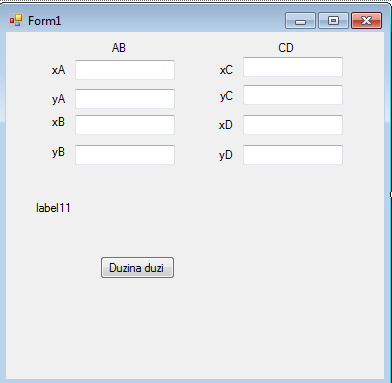Click into the yB input field
392x383 pixels.
pyautogui.click(x=125, y=154)
